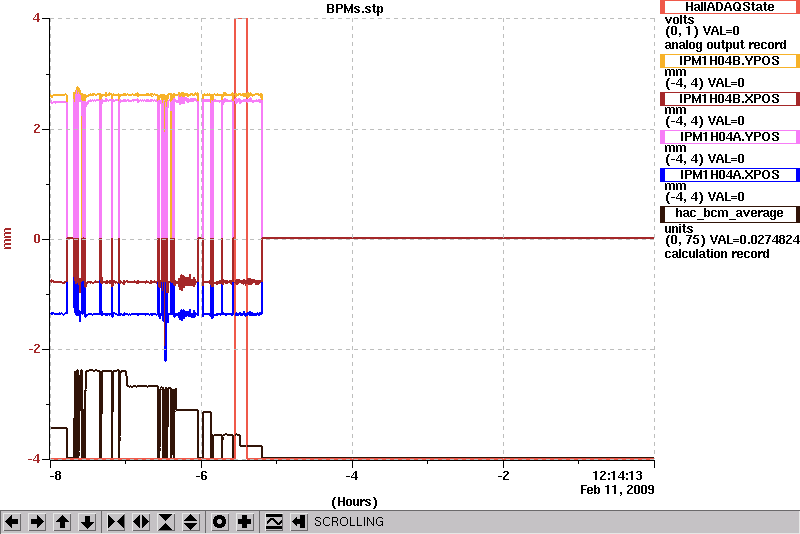Viewport: 800px width, 534px height.
Task: Click the flat red trace at -3 hours
Action: pyautogui.click(x=428, y=238)
